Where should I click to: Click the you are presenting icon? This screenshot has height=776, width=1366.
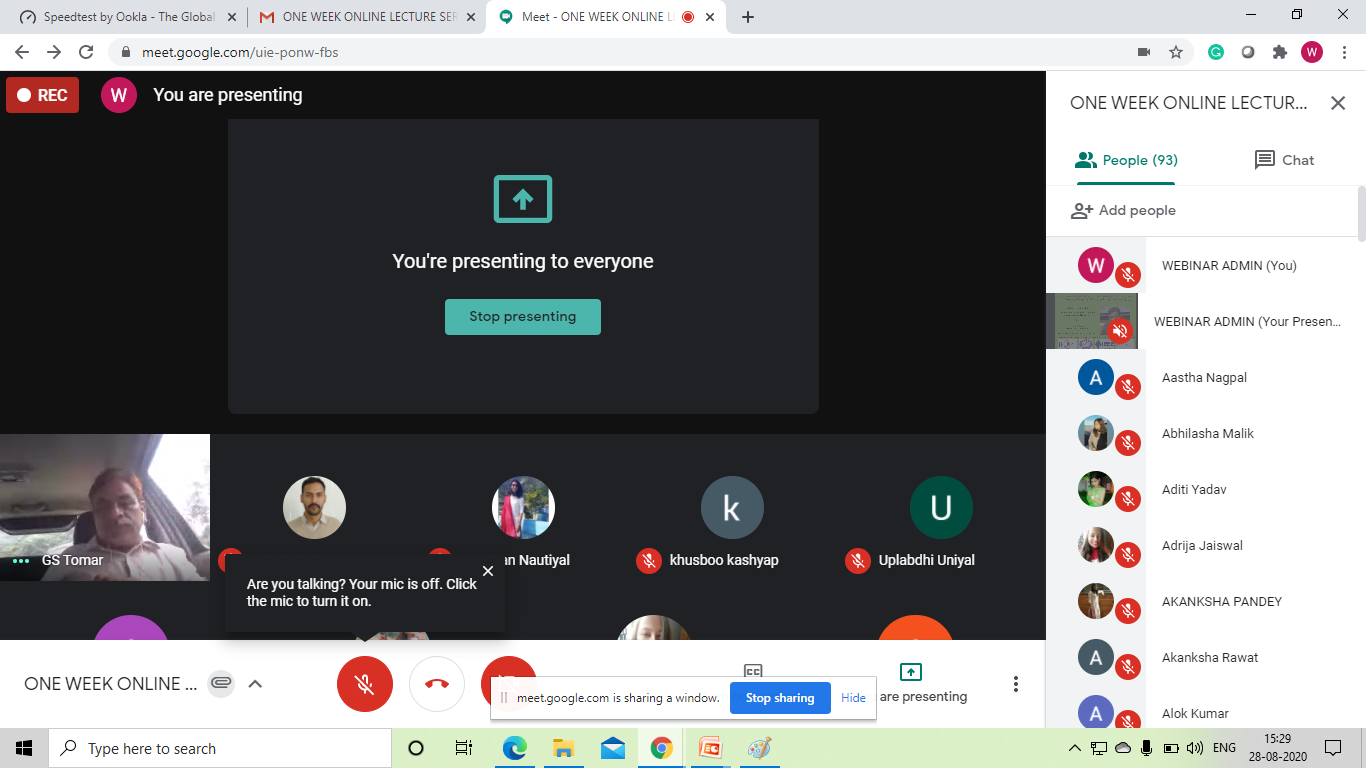pos(910,672)
